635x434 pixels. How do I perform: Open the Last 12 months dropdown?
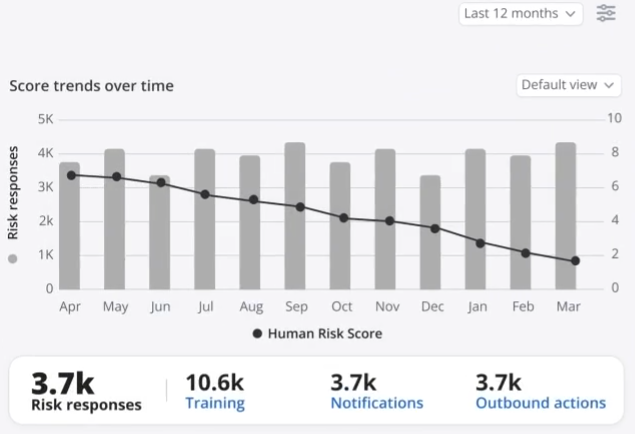pyautogui.click(x=521, y=14)
